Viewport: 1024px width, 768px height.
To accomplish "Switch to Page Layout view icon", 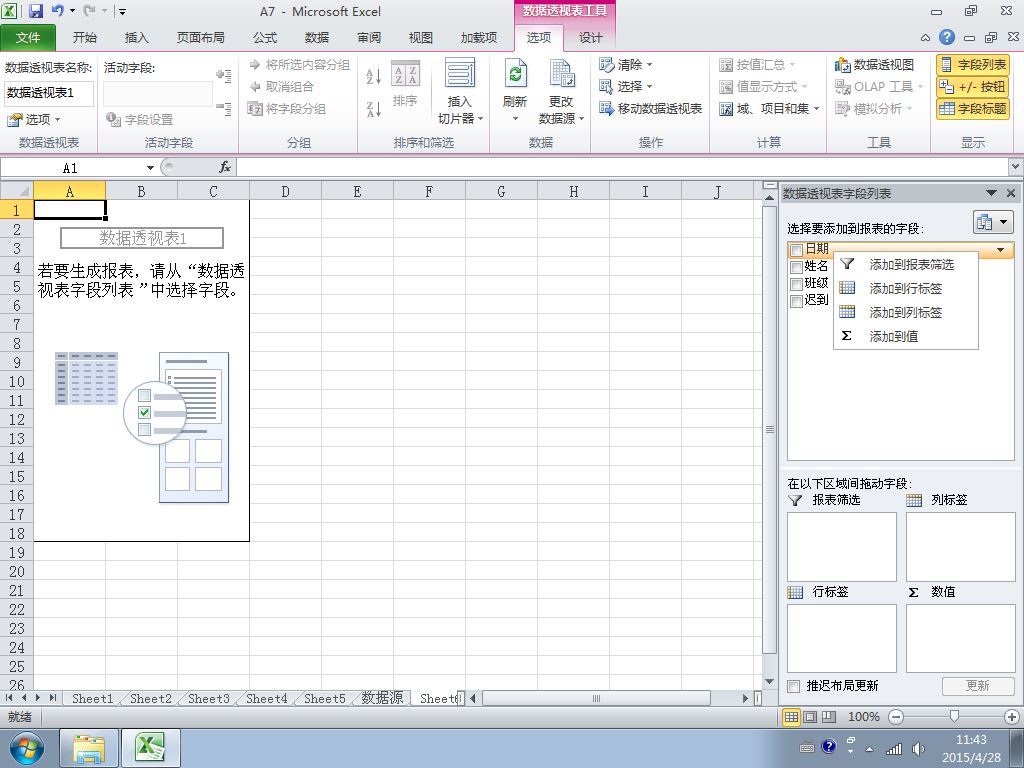I will tap(810, 717).
